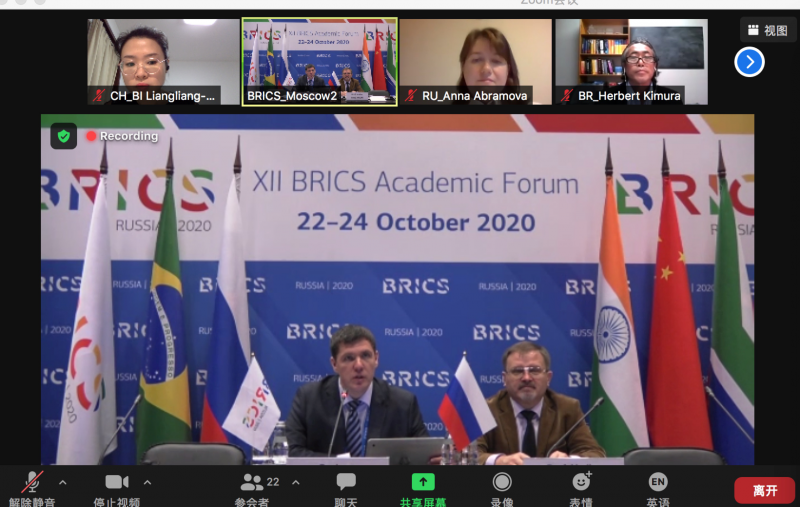This screenshot has height=507, width=800.
Task: Click muted mic icon on RU_Anna Abramova
Action: click(x=411, y=95)
